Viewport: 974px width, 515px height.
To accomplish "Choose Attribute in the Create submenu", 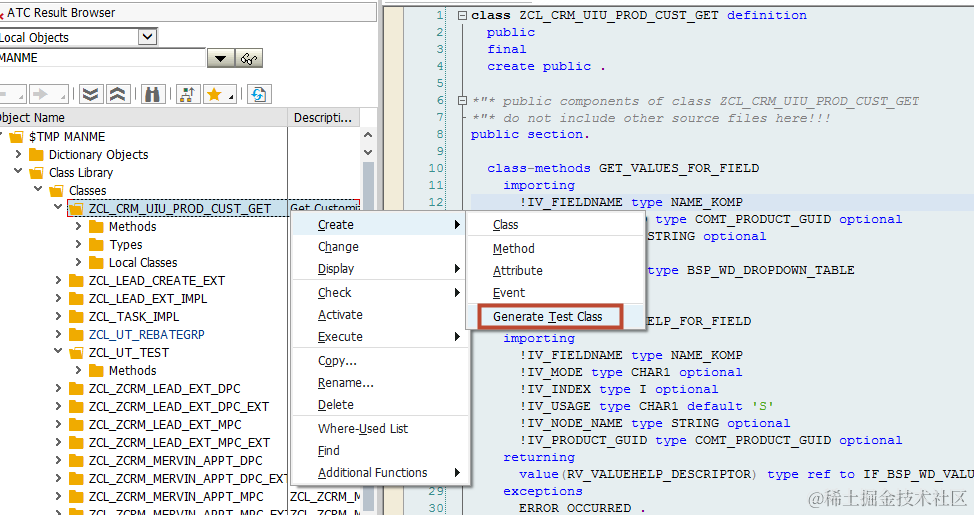I will point(556,271).
